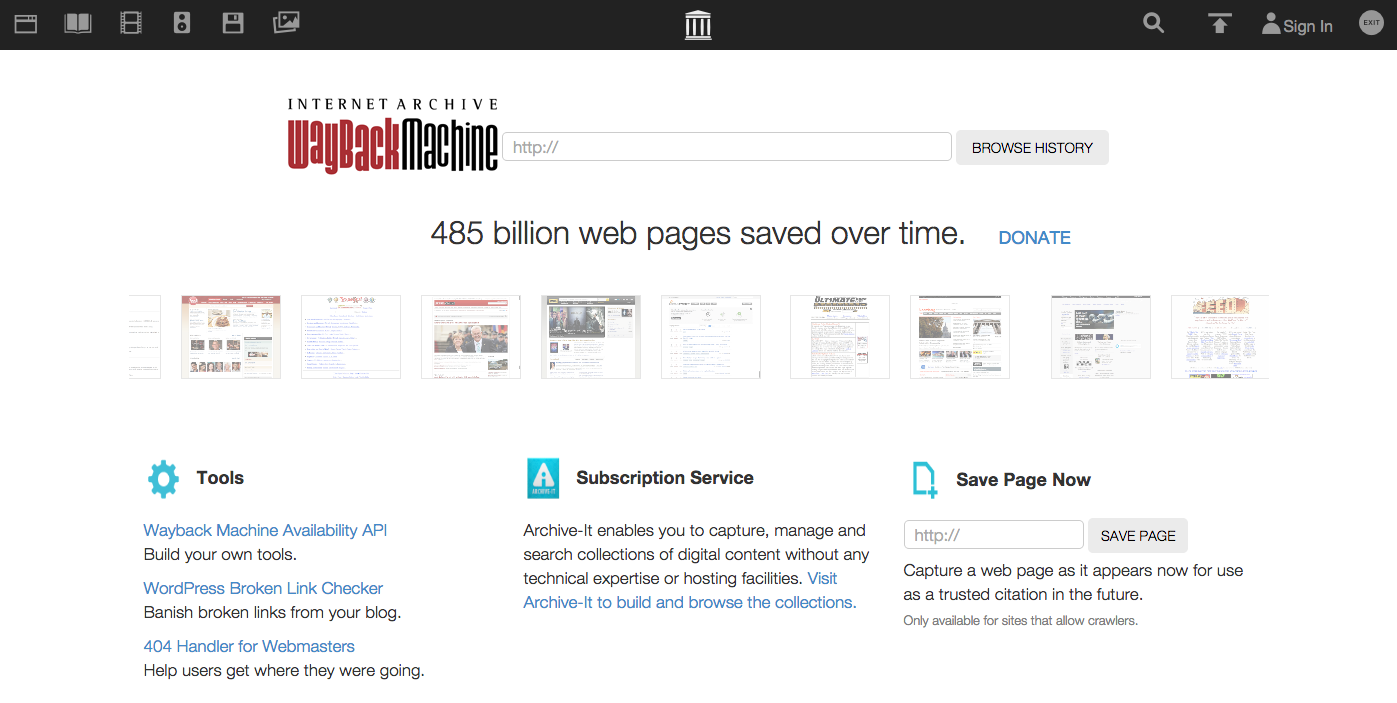Open the DONATE link

point(1035,237)
